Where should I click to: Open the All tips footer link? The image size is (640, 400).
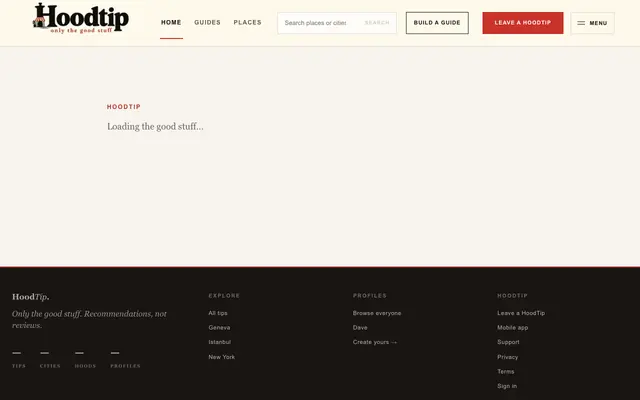(x=218, y=313)
